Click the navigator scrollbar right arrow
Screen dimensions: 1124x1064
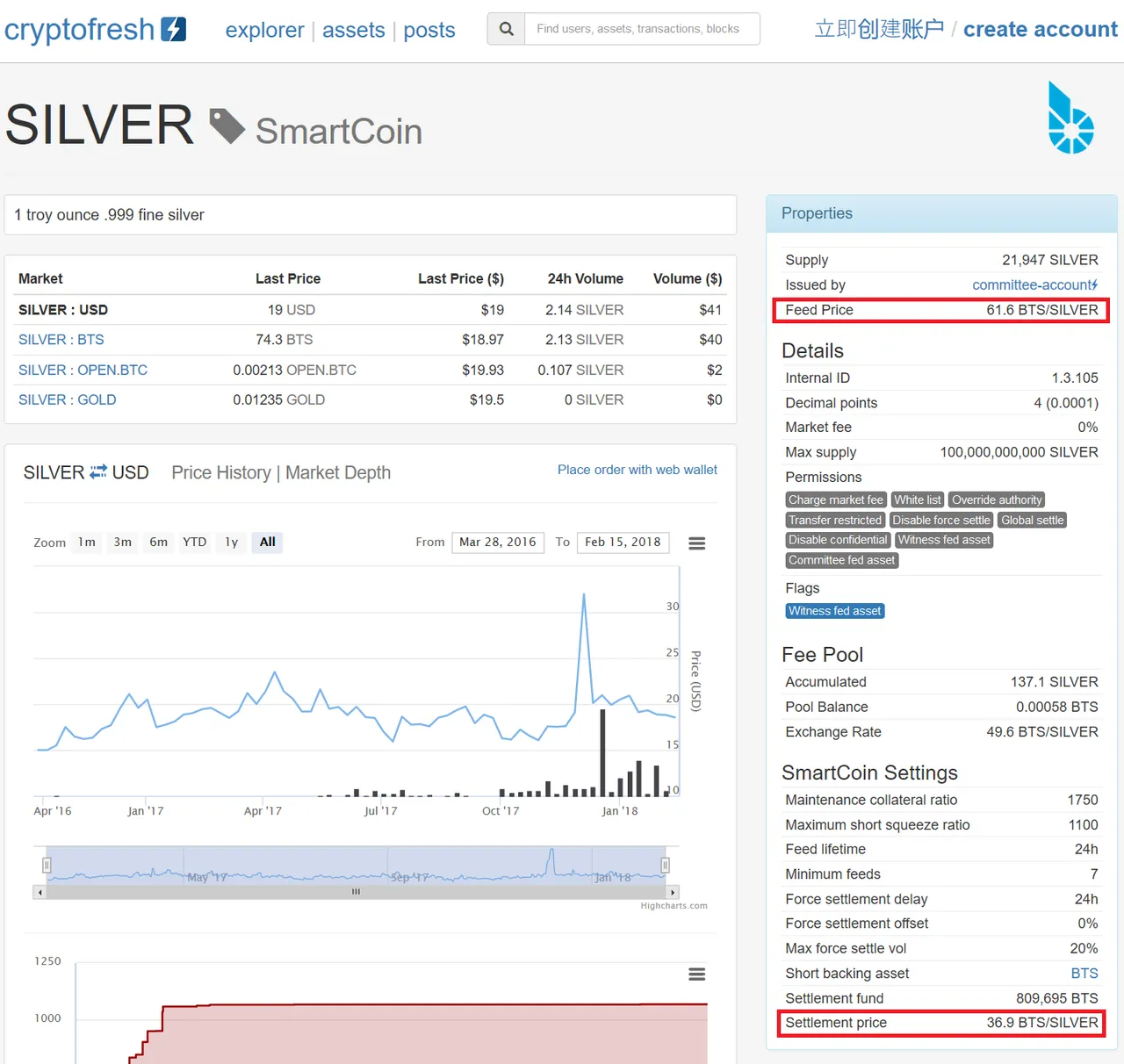click(x=673, y=892)
